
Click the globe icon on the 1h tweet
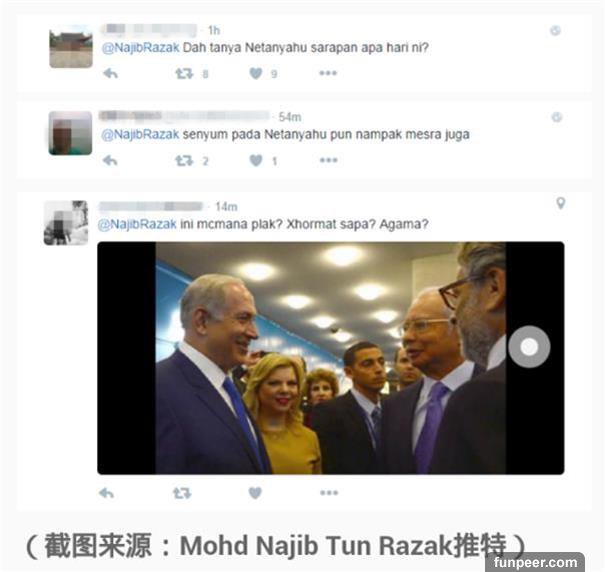555,30
